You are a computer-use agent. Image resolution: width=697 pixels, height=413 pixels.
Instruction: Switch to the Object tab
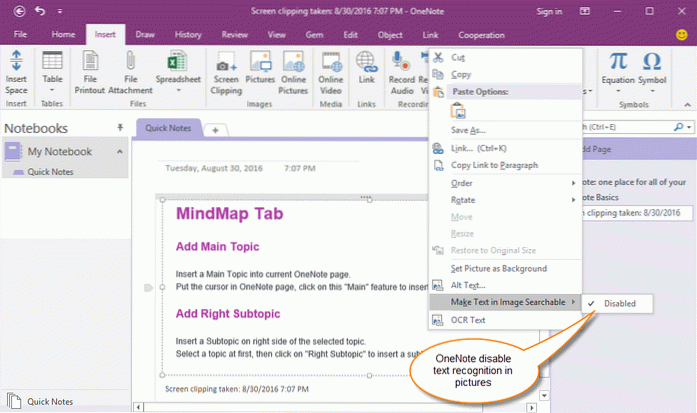(390, 34)
